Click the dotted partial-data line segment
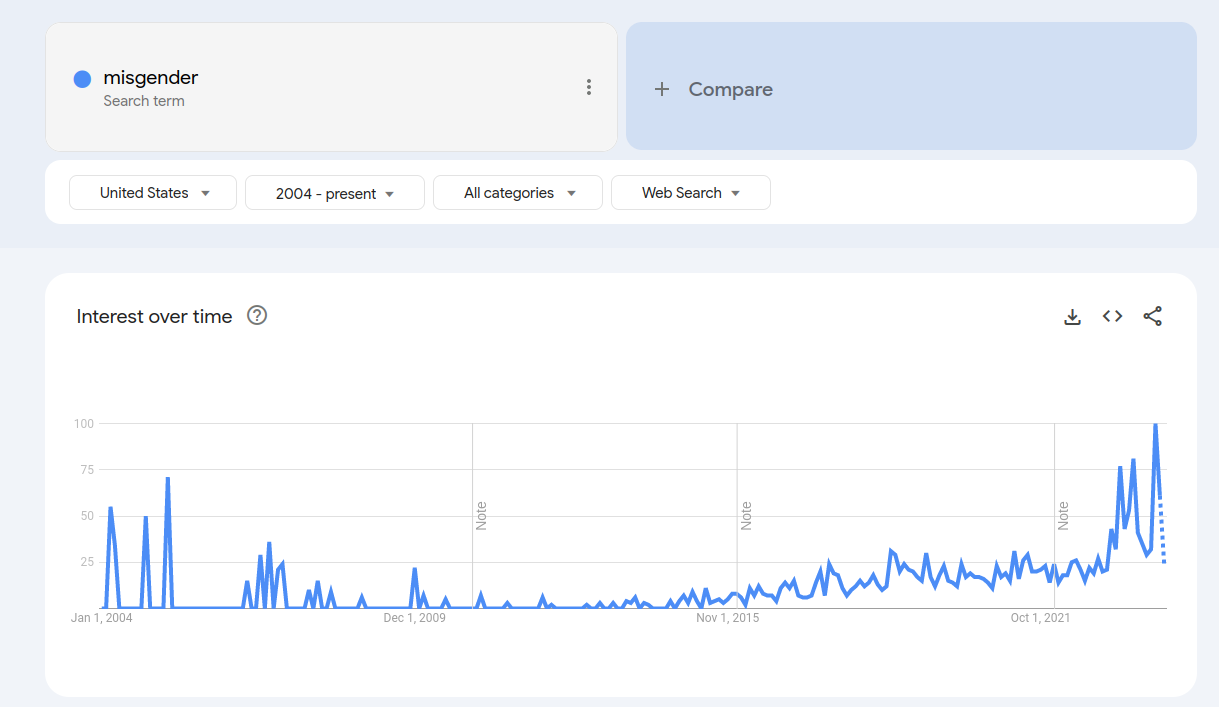 coord(1162,531)
